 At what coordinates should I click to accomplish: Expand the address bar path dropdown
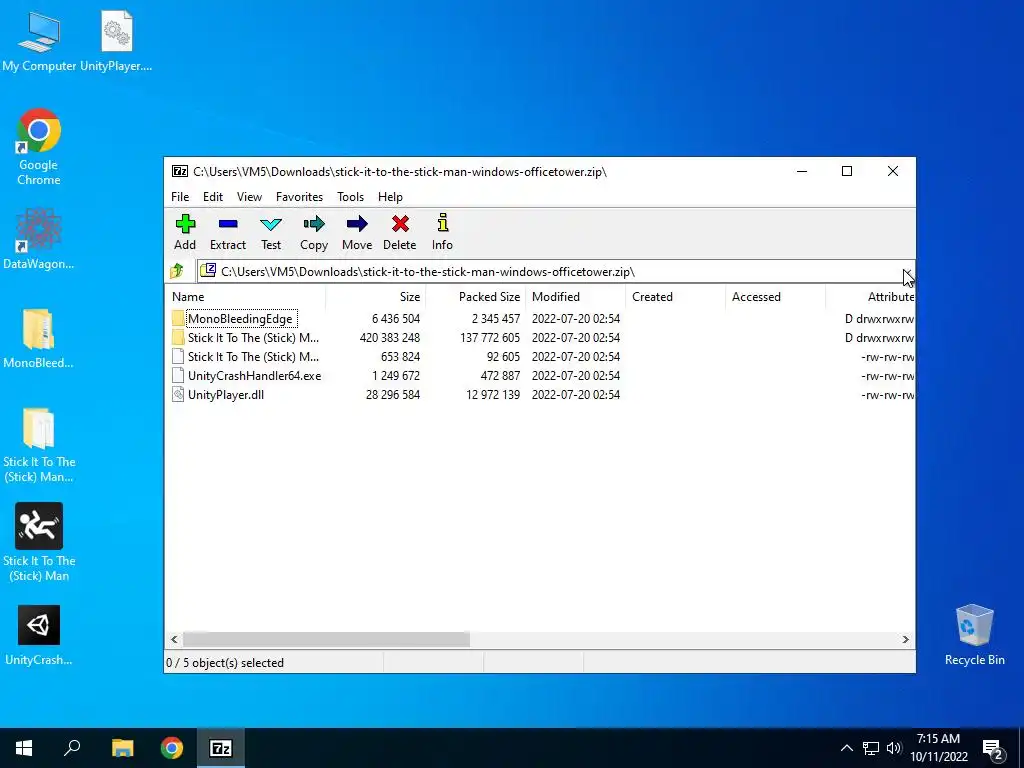[x=908, y=272]
